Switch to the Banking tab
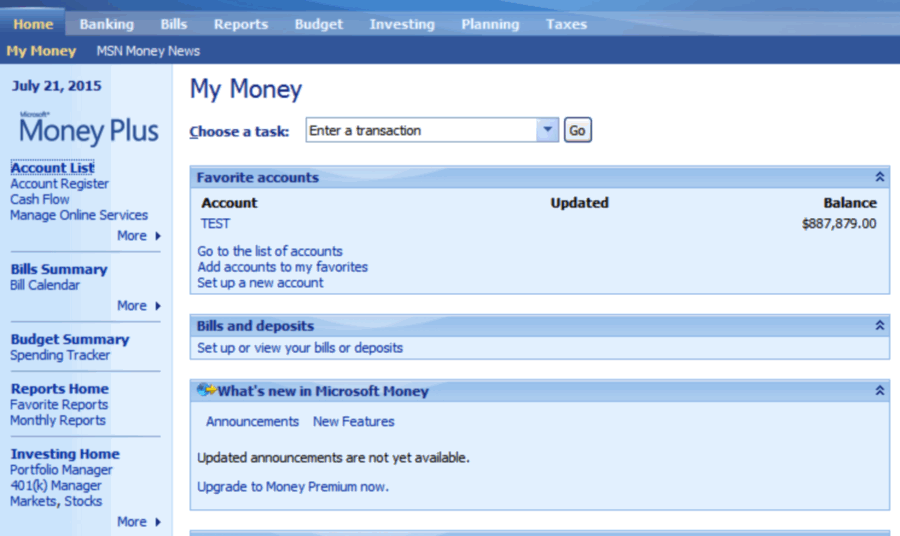 (107, 24)
